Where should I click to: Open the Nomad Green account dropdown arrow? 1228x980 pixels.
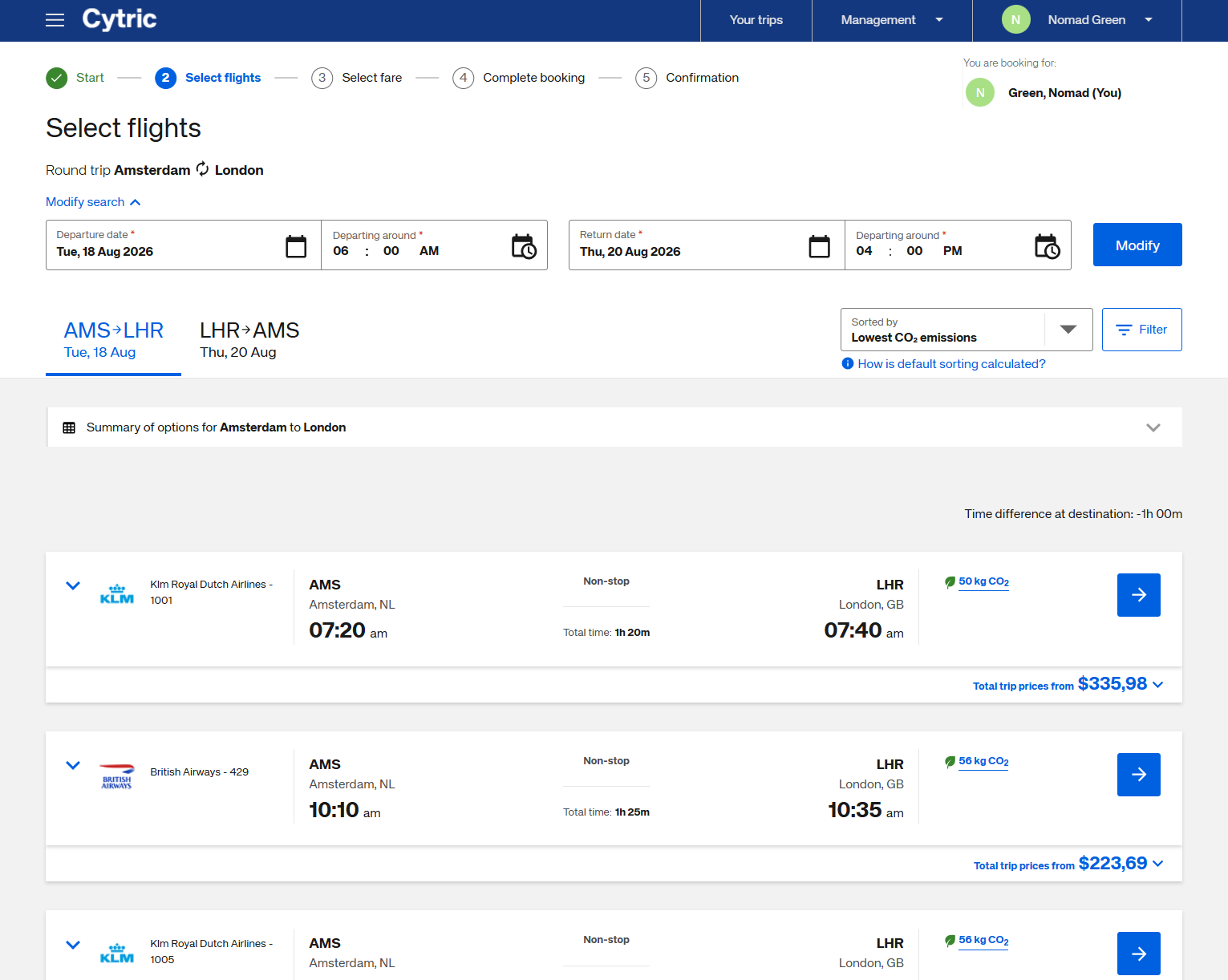(1149, 20)
